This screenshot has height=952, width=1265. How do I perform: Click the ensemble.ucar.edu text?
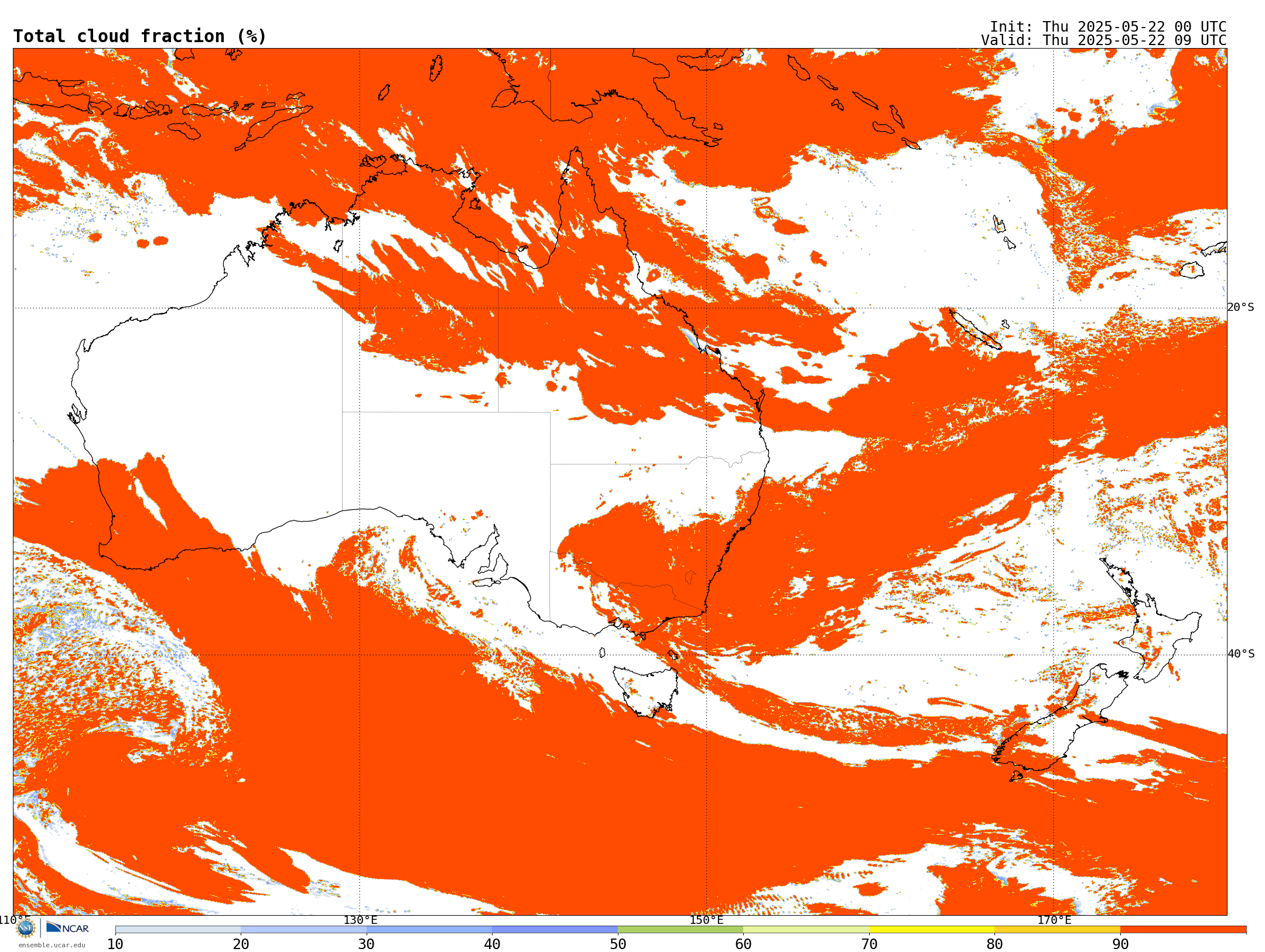pyautogui.click(x=52, y=945)
